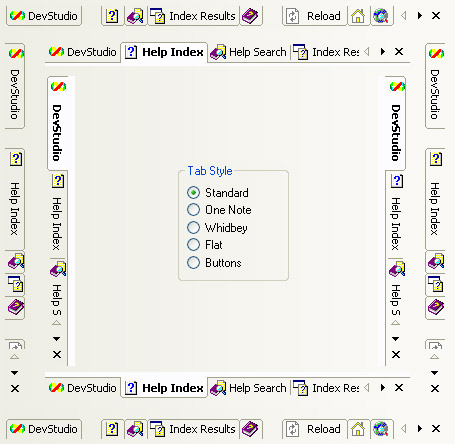455x444 pixels.
Task: Click the Index Results window icon in the outer left strip
Action: 15,284
